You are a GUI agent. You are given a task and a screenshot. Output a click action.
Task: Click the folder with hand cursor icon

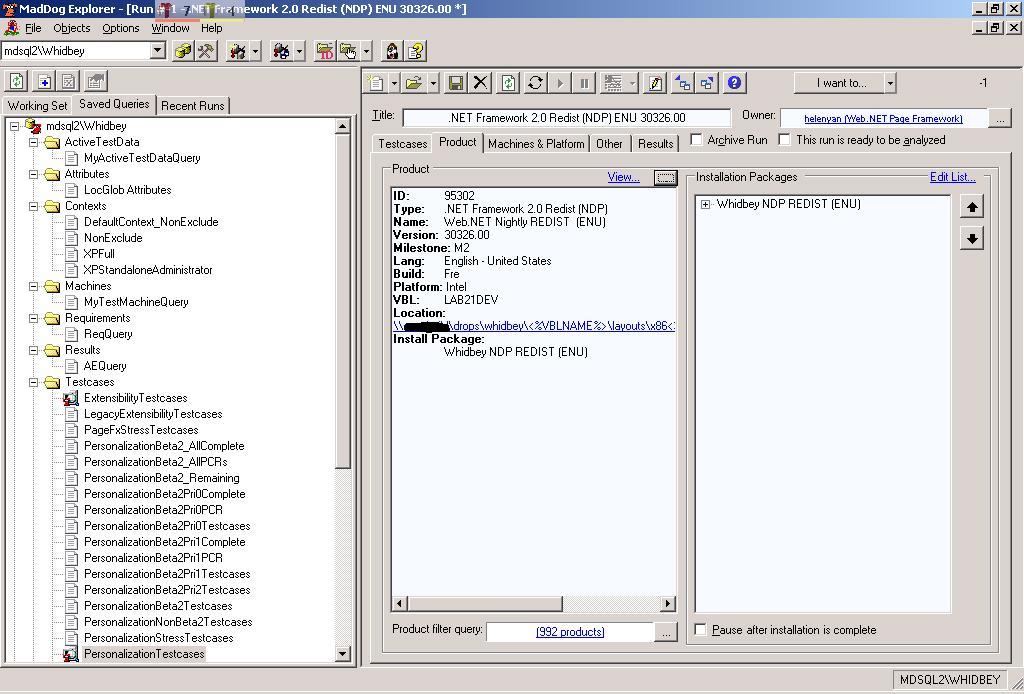[x=348, y=51]
